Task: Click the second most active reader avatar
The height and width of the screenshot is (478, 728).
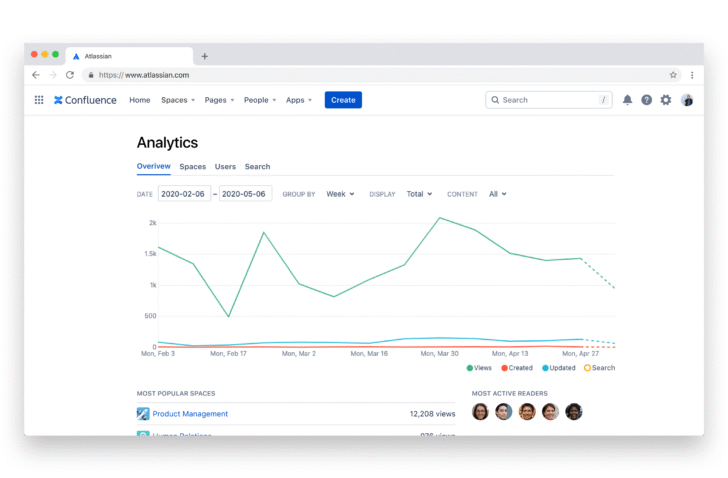Action: [x=503, y=411]
